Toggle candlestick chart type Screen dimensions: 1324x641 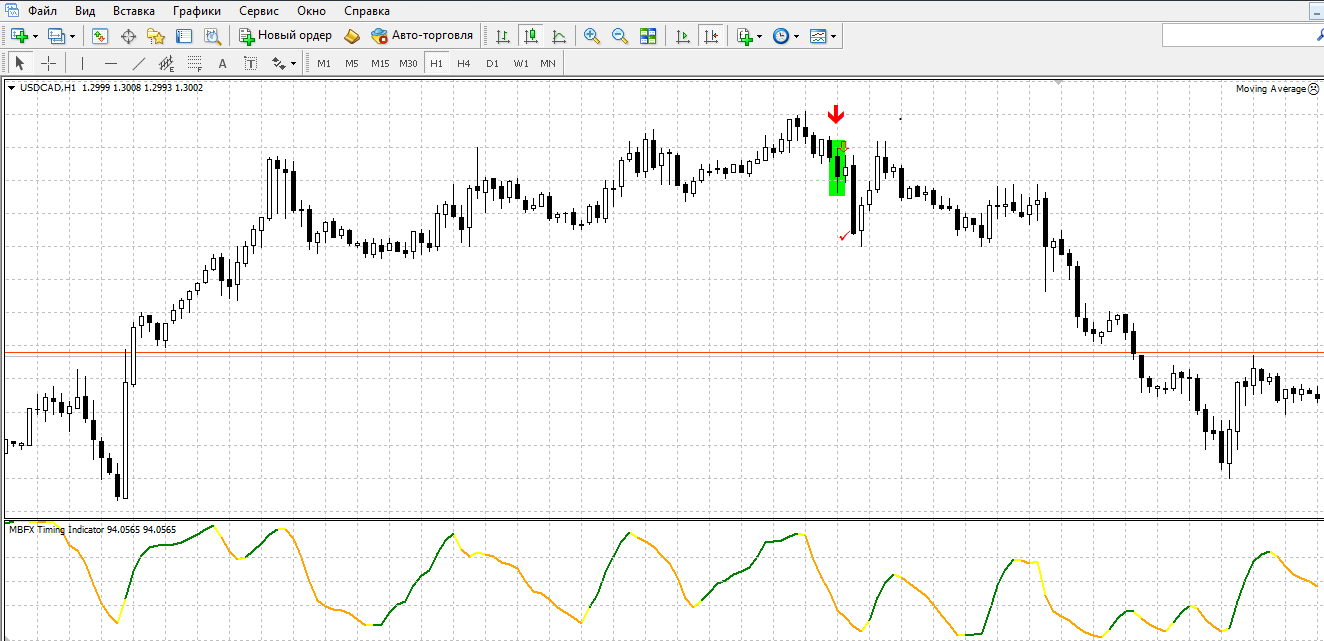pos(531,36)
